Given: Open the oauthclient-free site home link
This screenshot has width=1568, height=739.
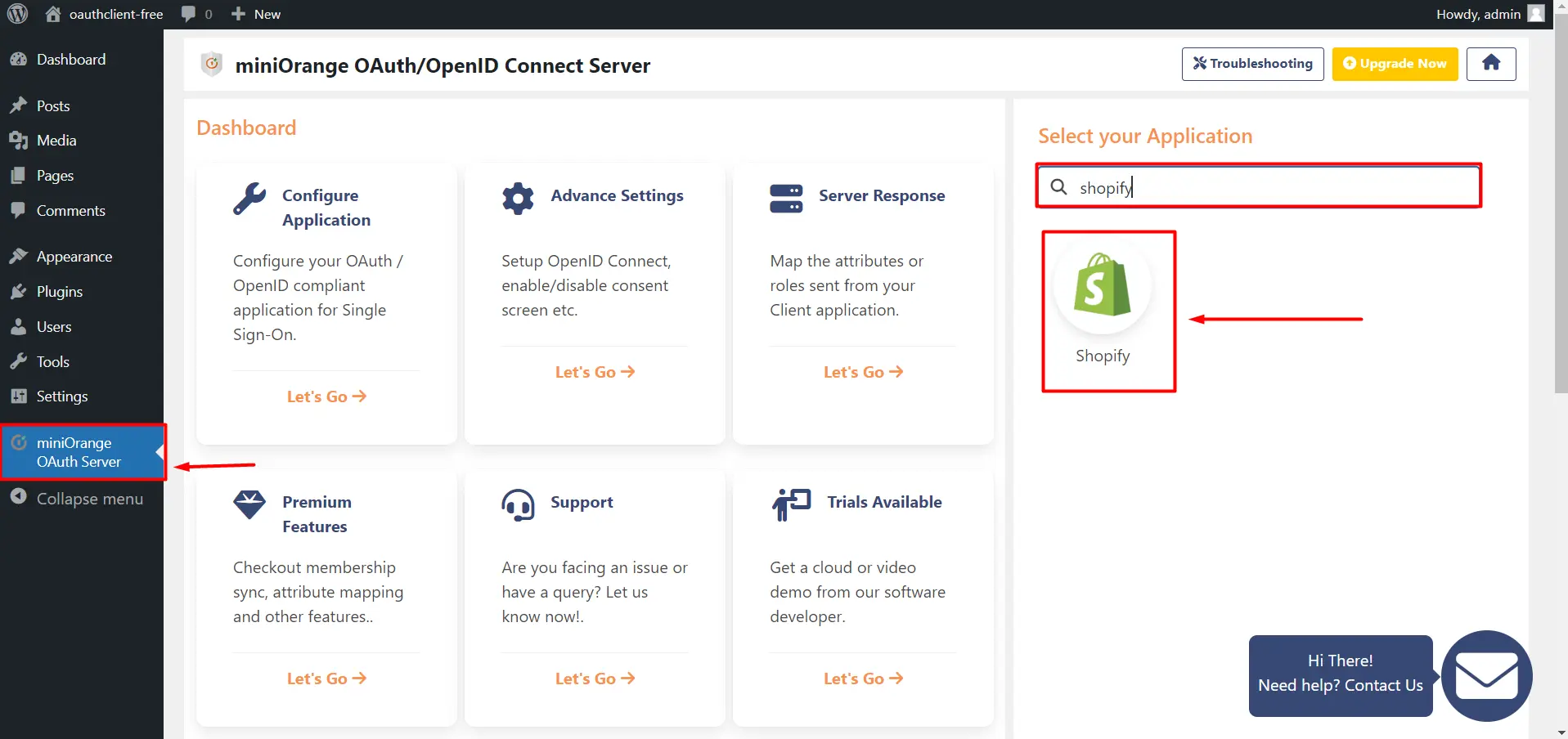Looking at the screenshot, I should pos(104,14).
